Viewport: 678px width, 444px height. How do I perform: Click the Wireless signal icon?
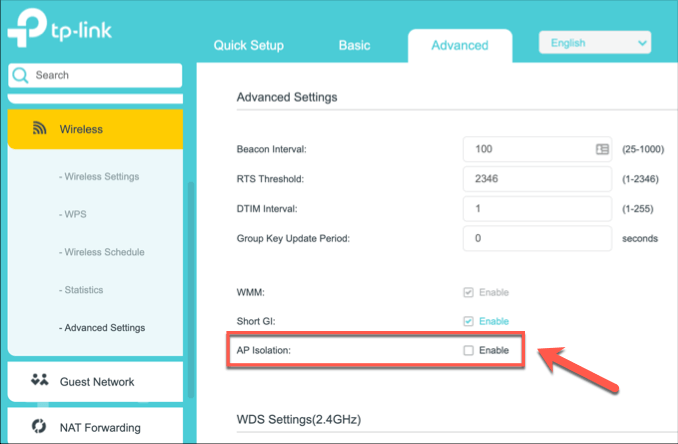40,129
